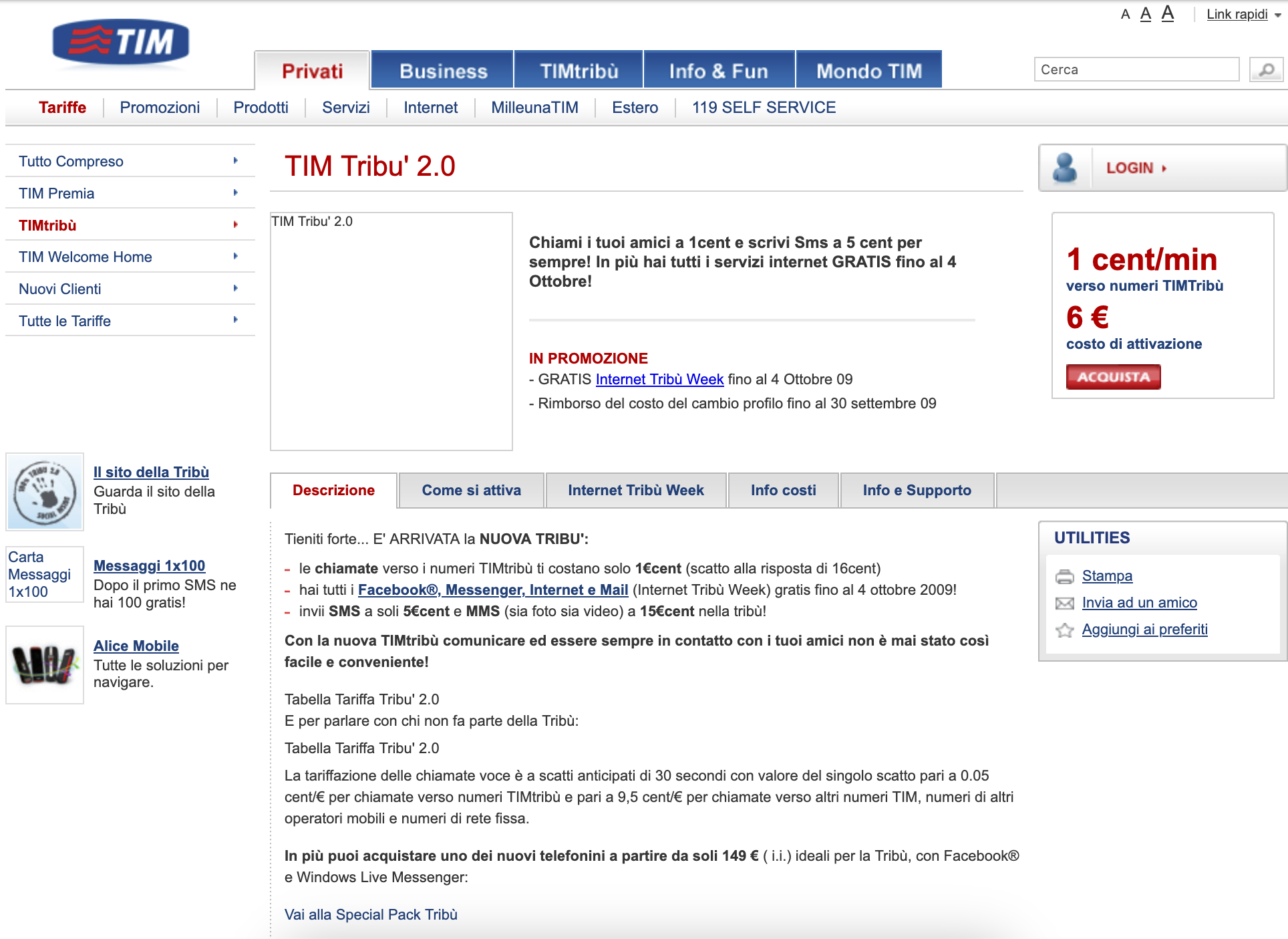Open Tutto Compreso in the sidebar
This screenshot has height=939, width=1288.
[130, 161]
